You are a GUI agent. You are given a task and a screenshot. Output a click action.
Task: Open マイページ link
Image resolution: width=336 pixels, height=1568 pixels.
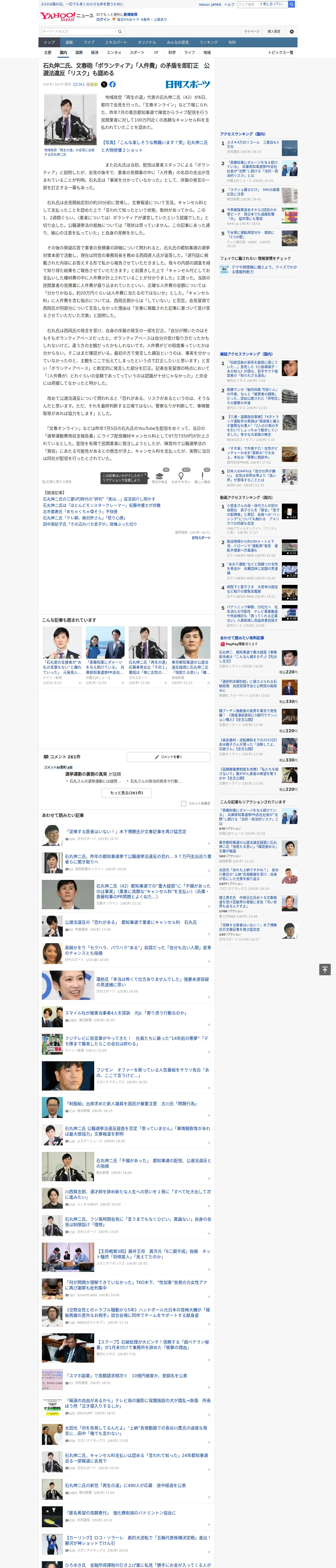[251, 31]
